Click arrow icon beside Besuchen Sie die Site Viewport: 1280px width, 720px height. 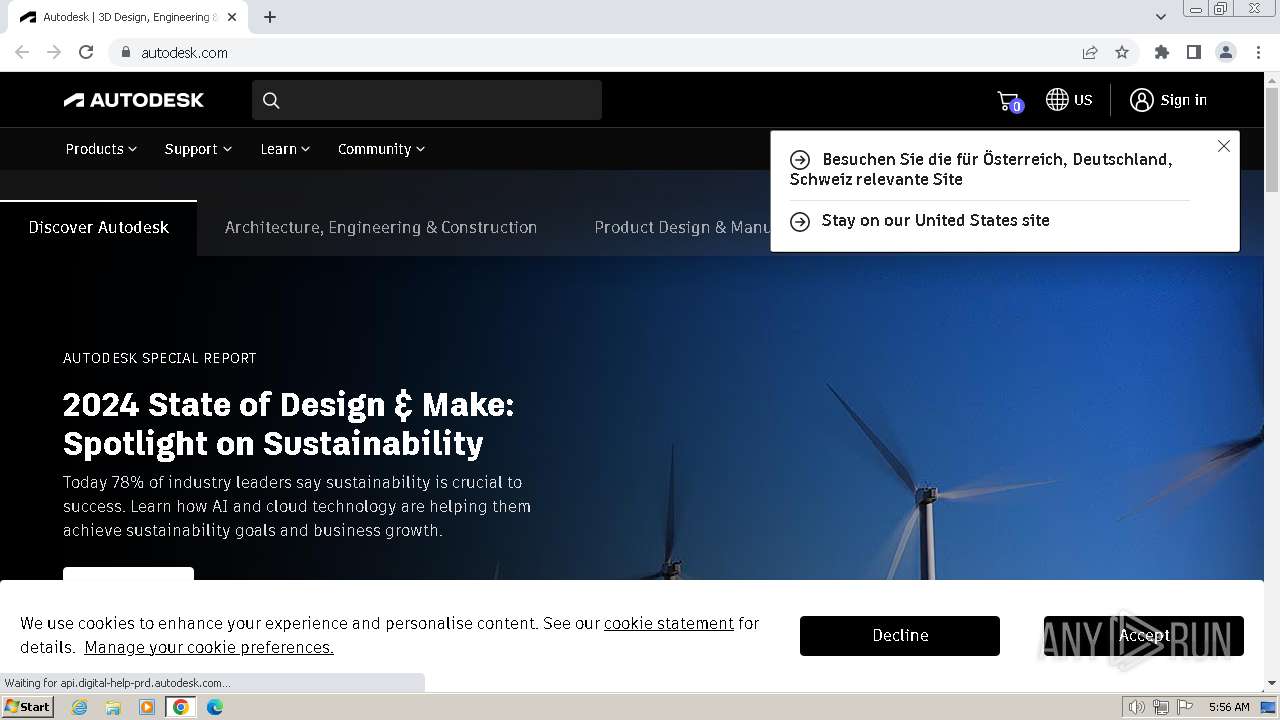[x=800, y=160]
